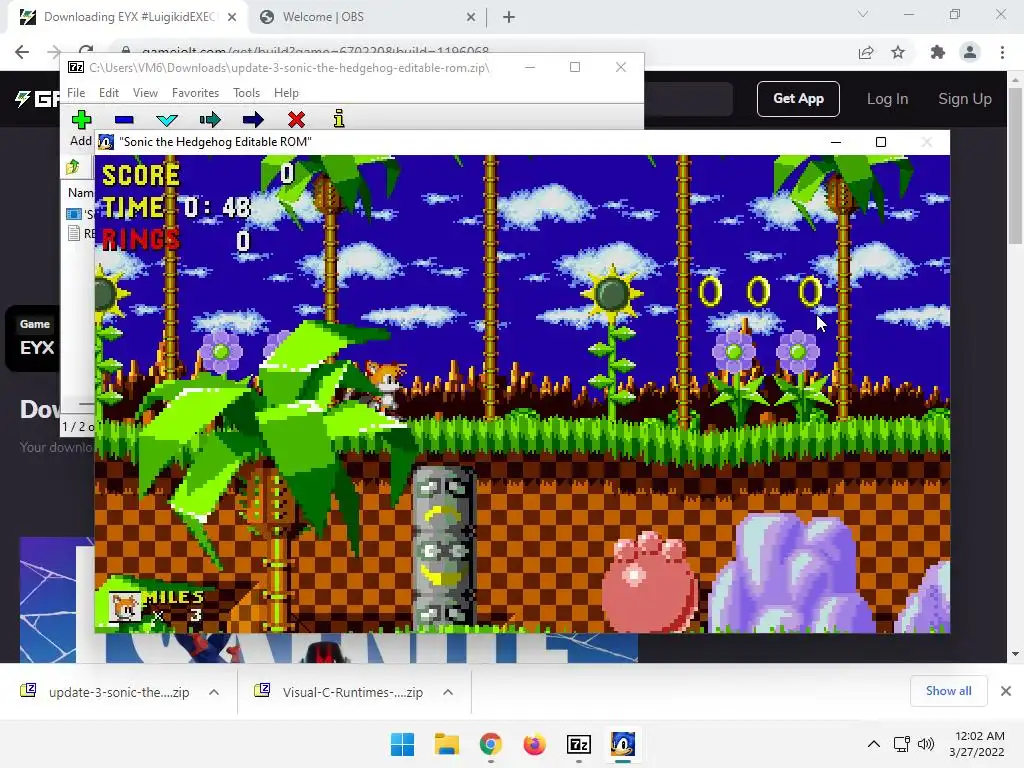Click the Chrome share page icon
The height and width of the screenshot is (768, 1024).
click(866, 52)
